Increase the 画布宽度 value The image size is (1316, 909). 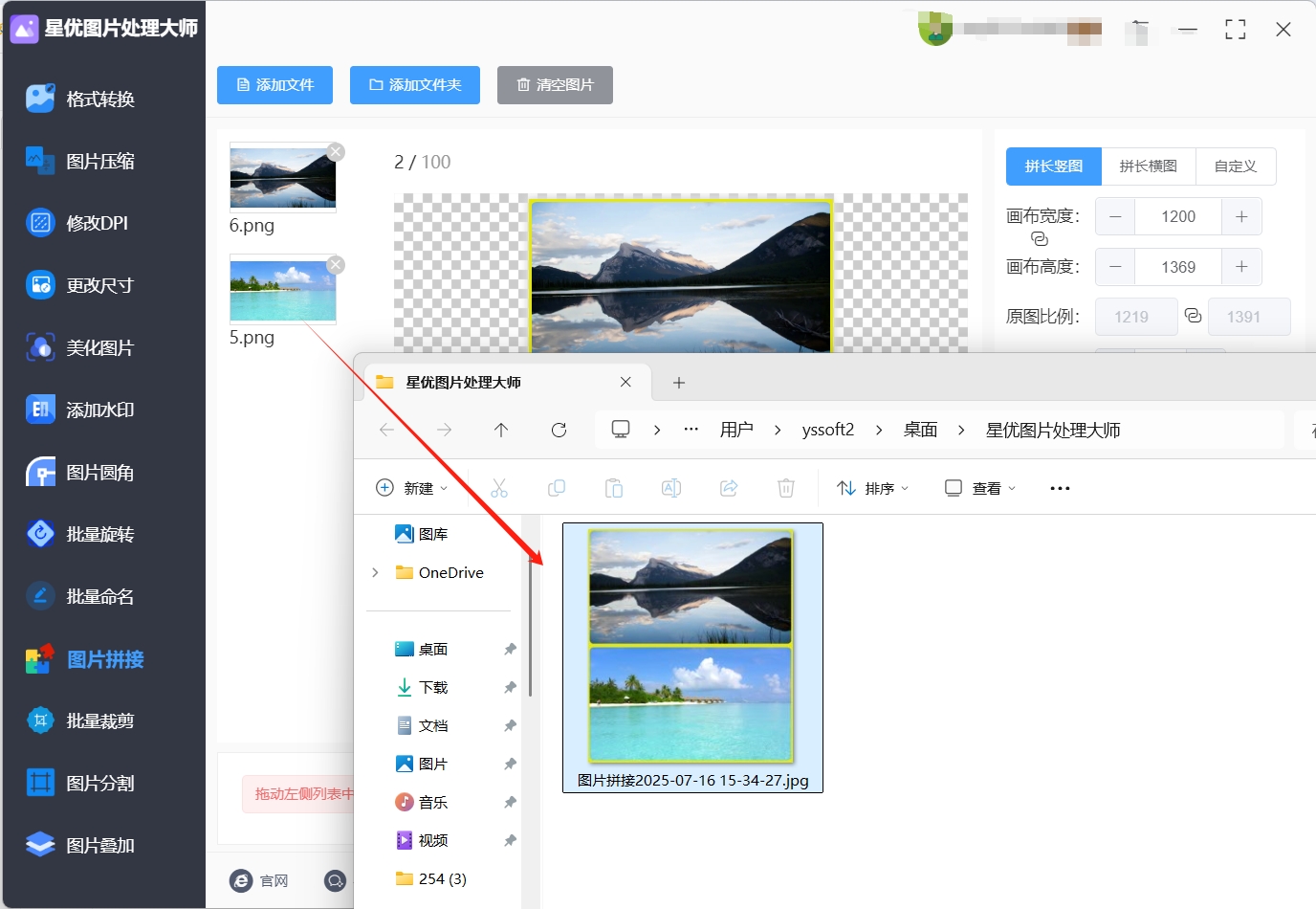(1241, 216)
